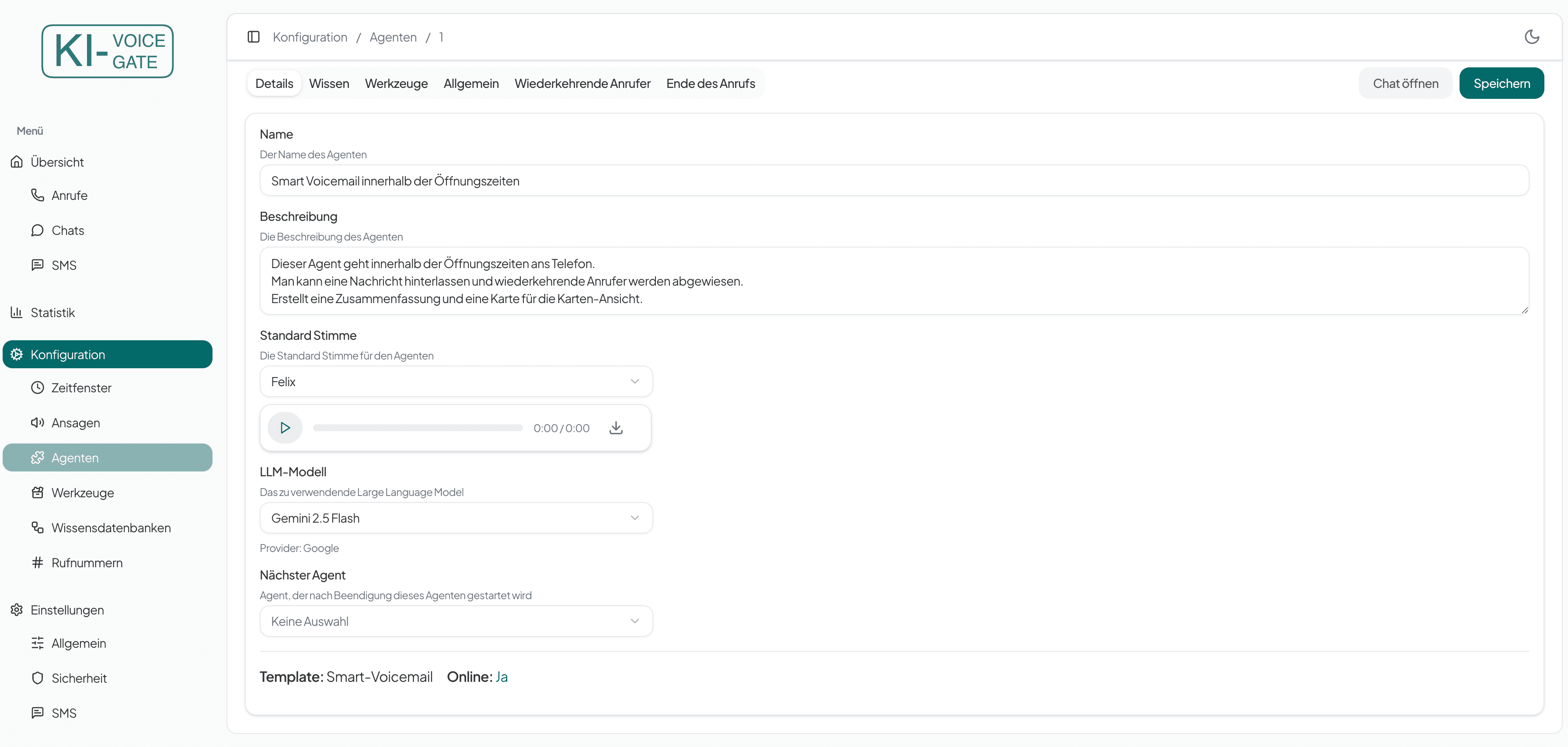Open Chats via speech bubble icon
Viewport: 1568px width, 747px height.
pyautogui.click(x=38, y=230)
